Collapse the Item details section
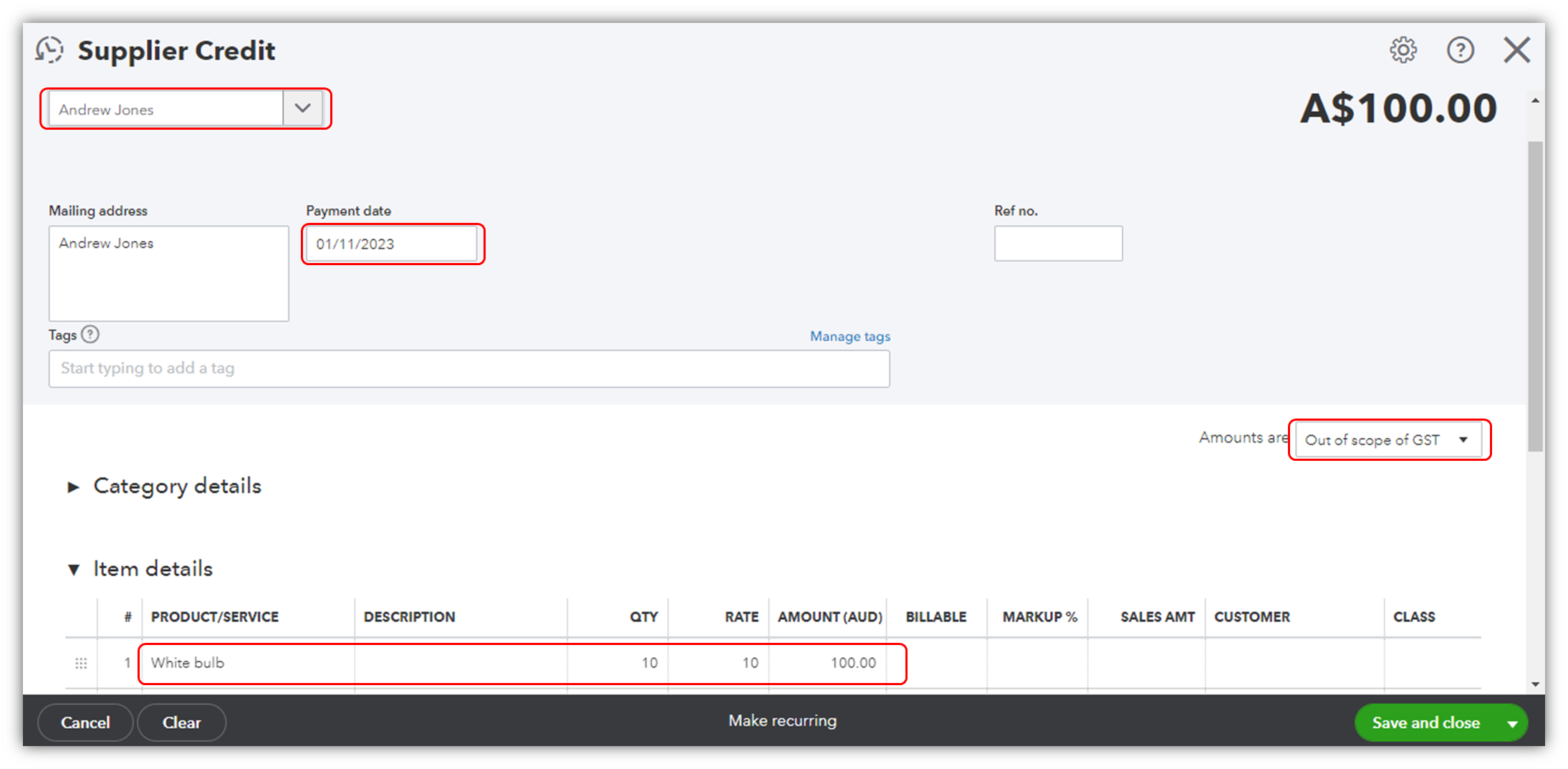 [x=73, y=570]
